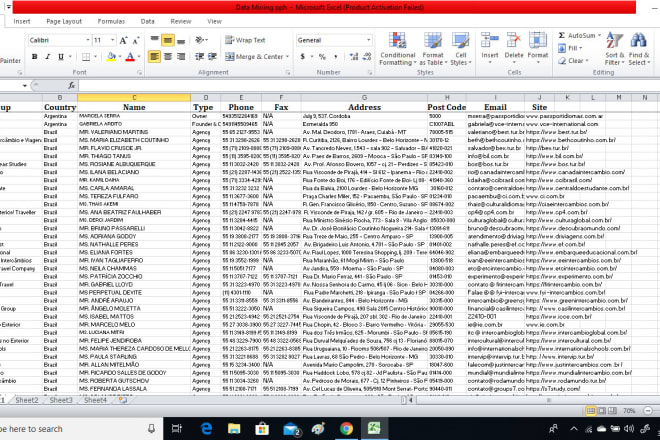Toggle Italic formatting
Viewport: 660px width, 440px height.
[48, 56]
